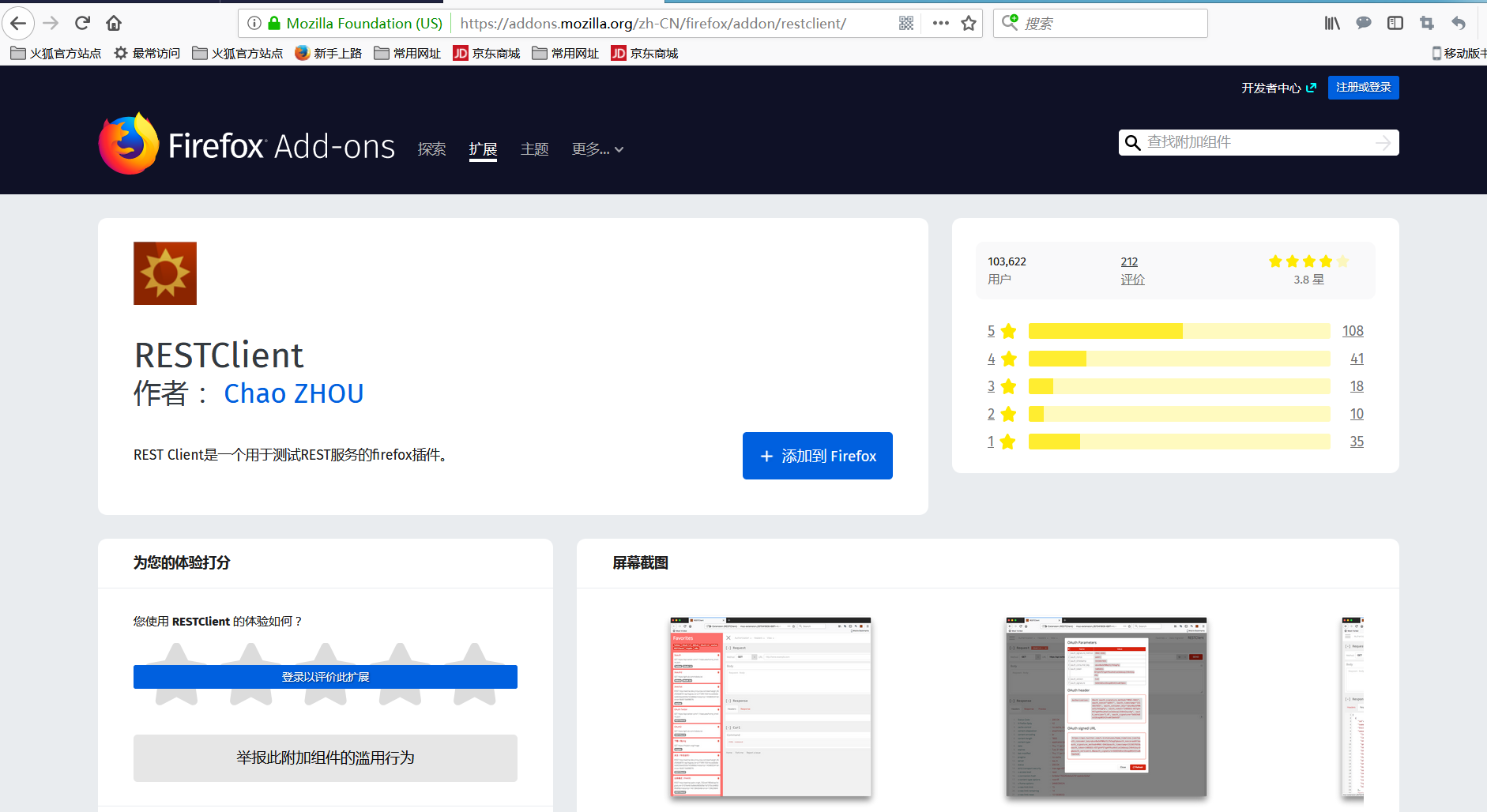Click the RESTClient sun extension icon
Viewport: 1487px width, 812px height.
[165, 273]
